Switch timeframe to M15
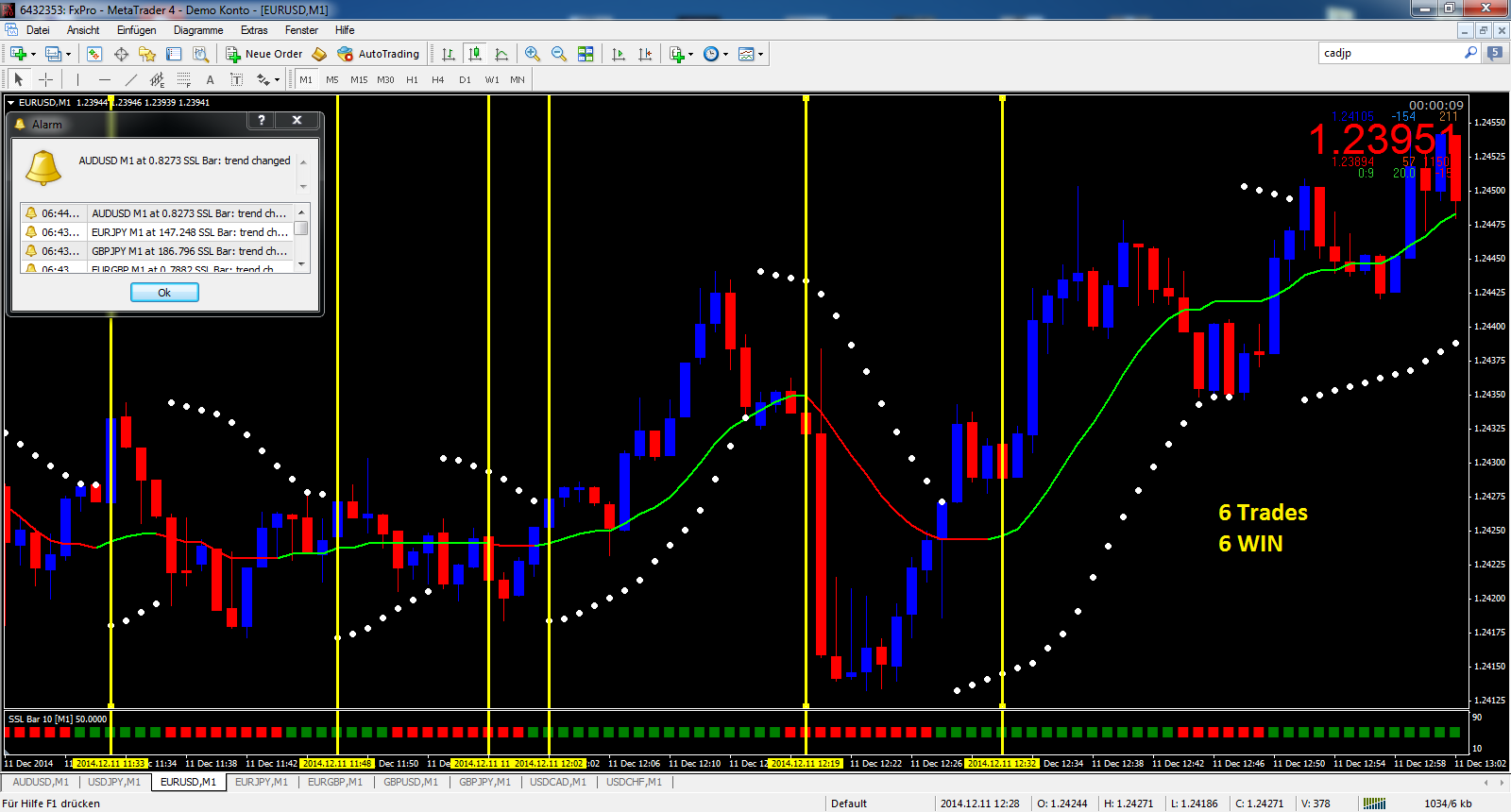The height and width of the screenshot is (812, 1511). pos(359,79)
